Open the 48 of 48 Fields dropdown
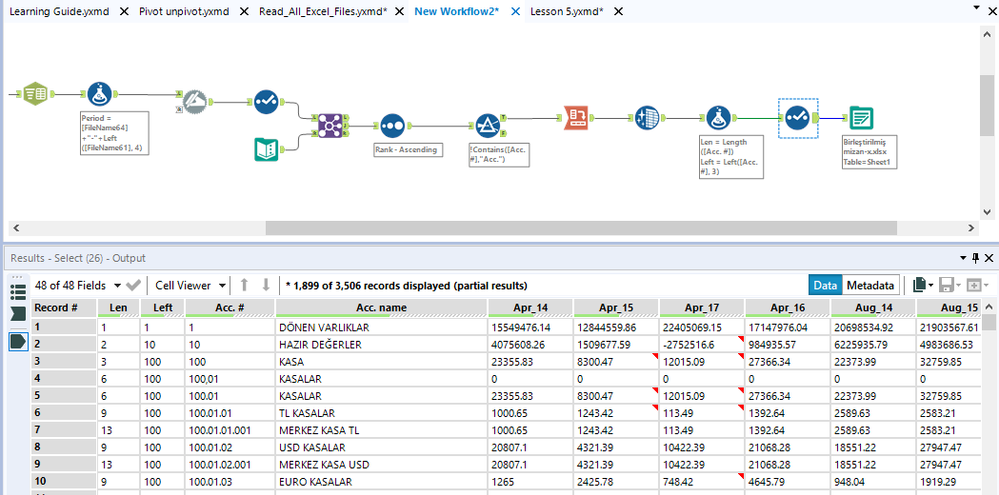The image size is (999, 495). 78,285
